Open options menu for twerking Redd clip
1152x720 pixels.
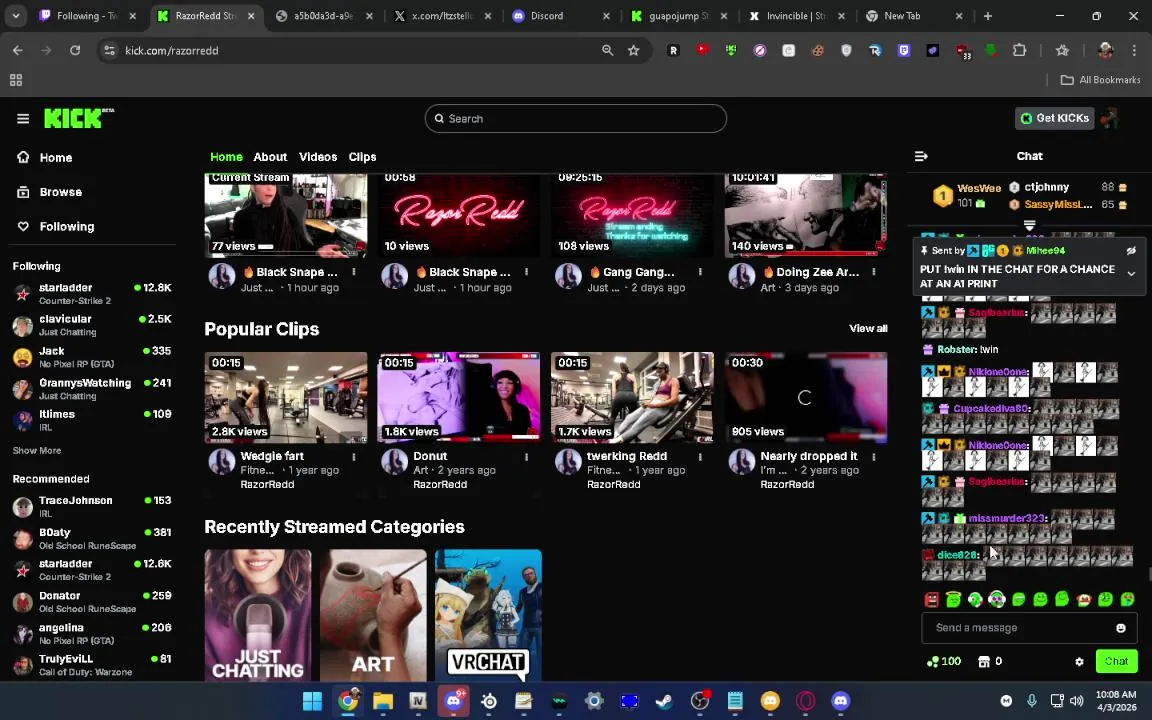(700, 456)
